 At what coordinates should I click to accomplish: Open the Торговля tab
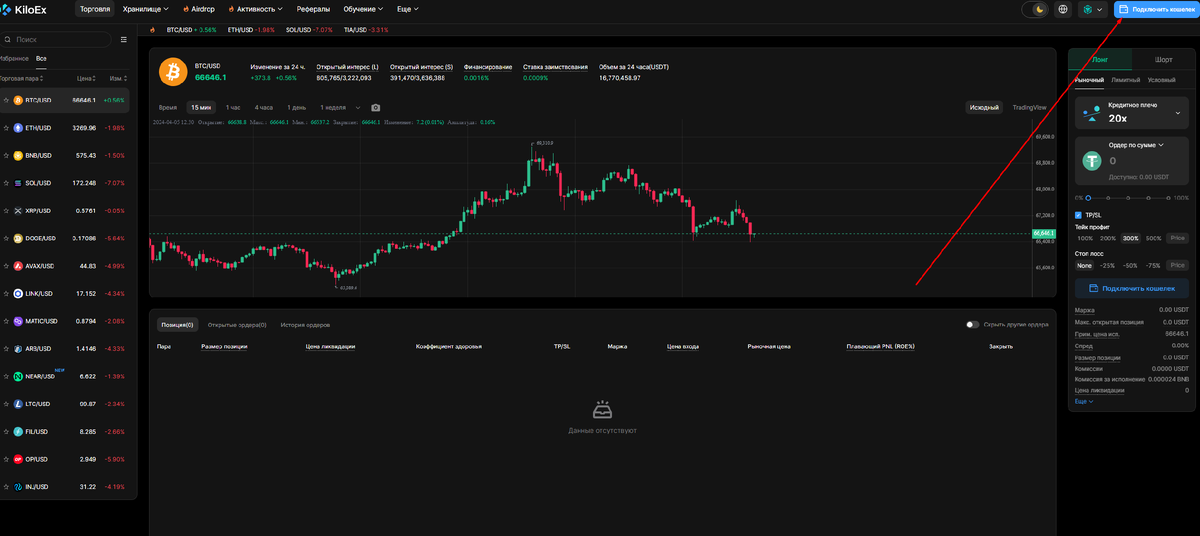coord(95,9)
